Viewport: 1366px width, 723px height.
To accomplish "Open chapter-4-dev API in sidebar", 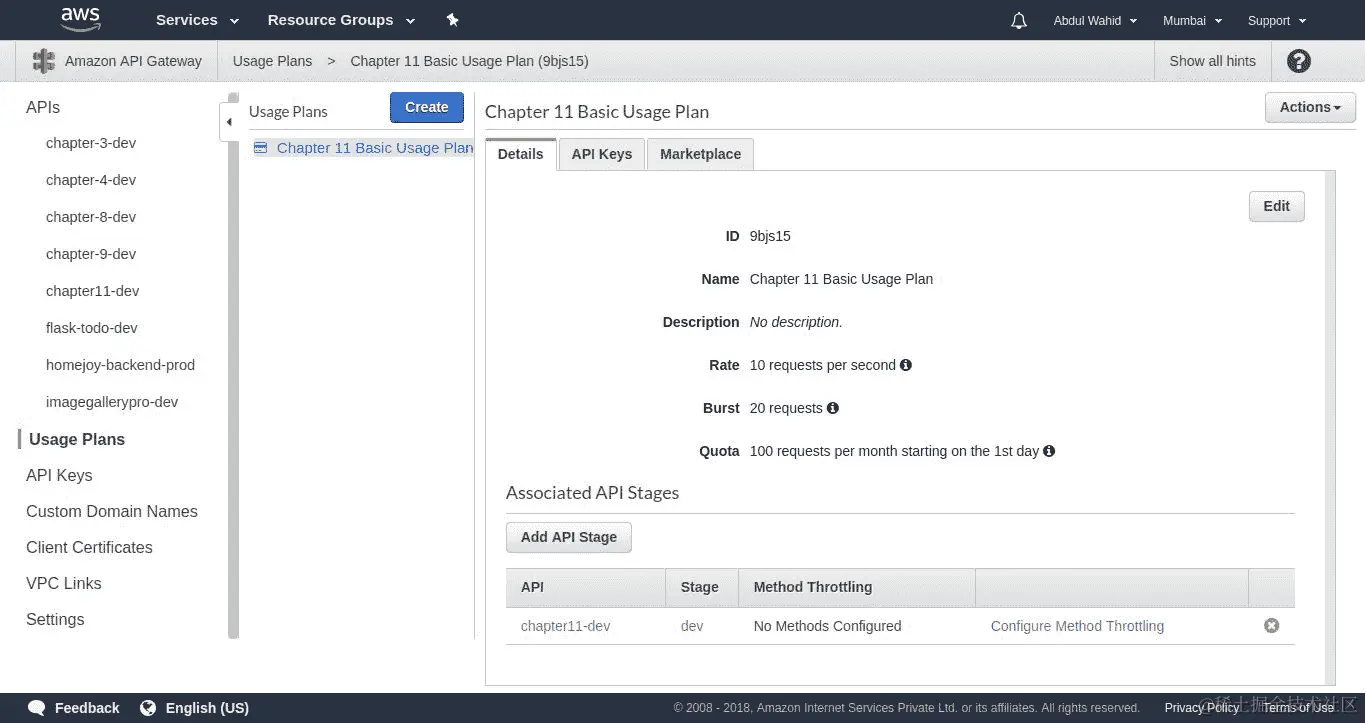I will tap(91, 180).
